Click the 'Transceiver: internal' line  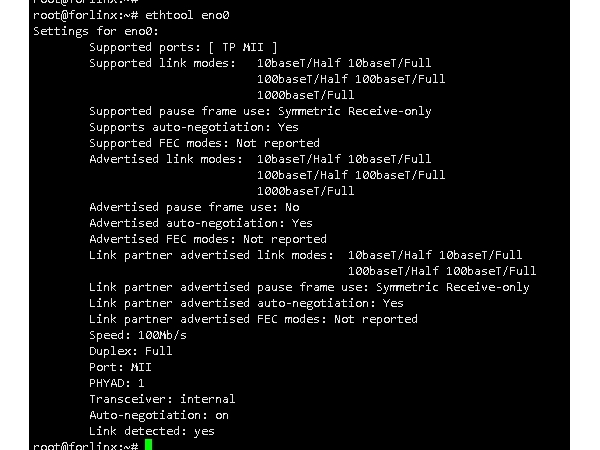click(162, 399)
